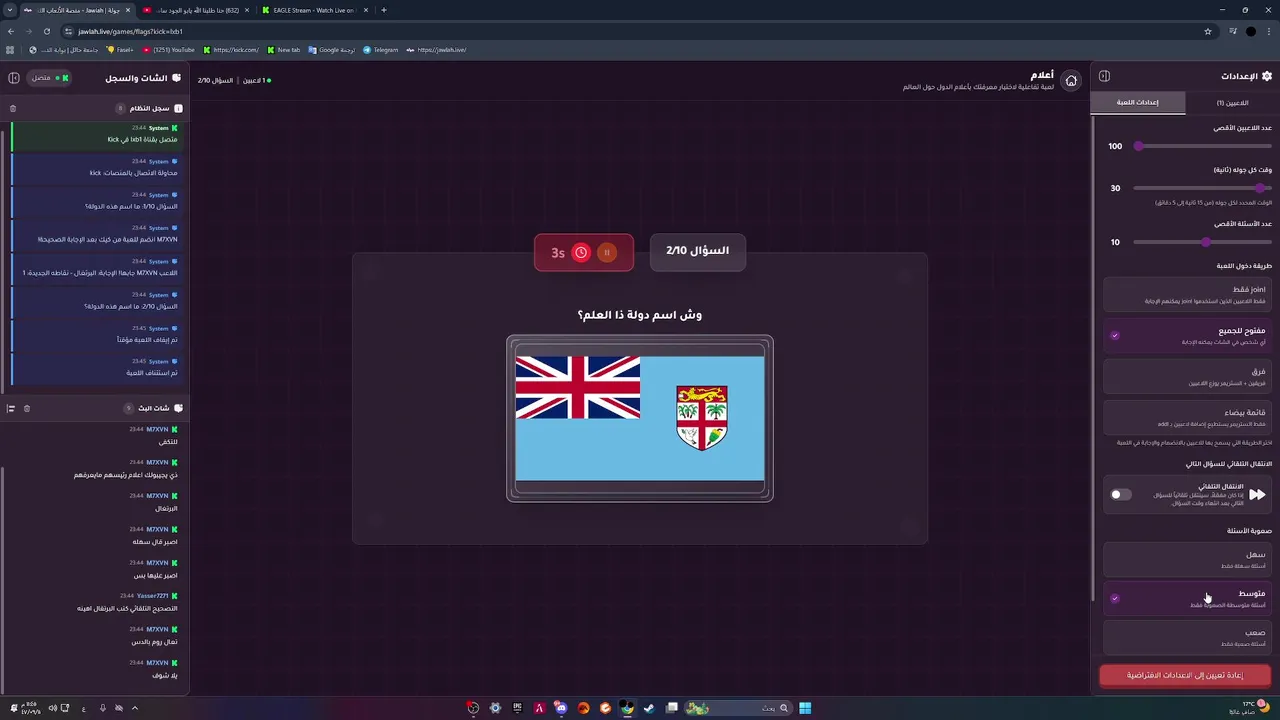
Task: Open the Telegram bookmark
Action: coord(380,49)
